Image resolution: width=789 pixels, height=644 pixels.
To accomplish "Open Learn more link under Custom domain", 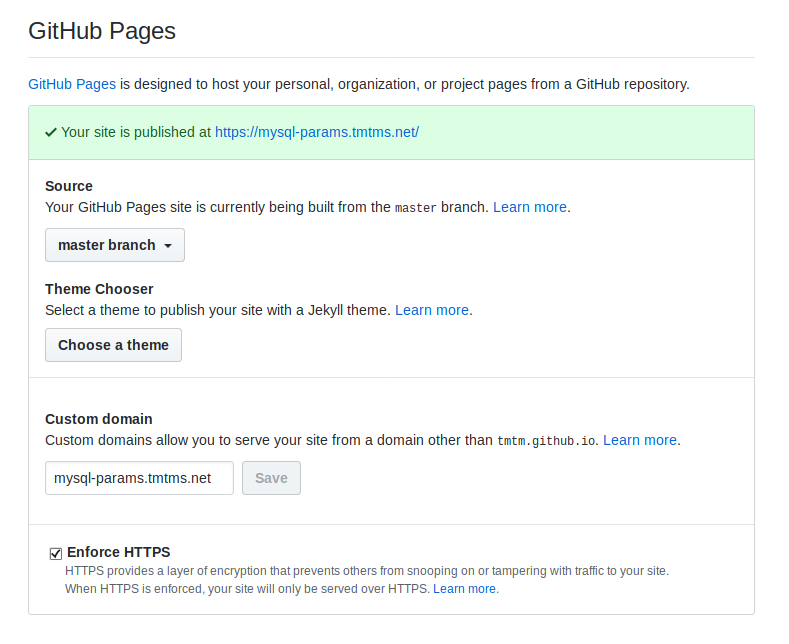I will (x=640, y=440).
